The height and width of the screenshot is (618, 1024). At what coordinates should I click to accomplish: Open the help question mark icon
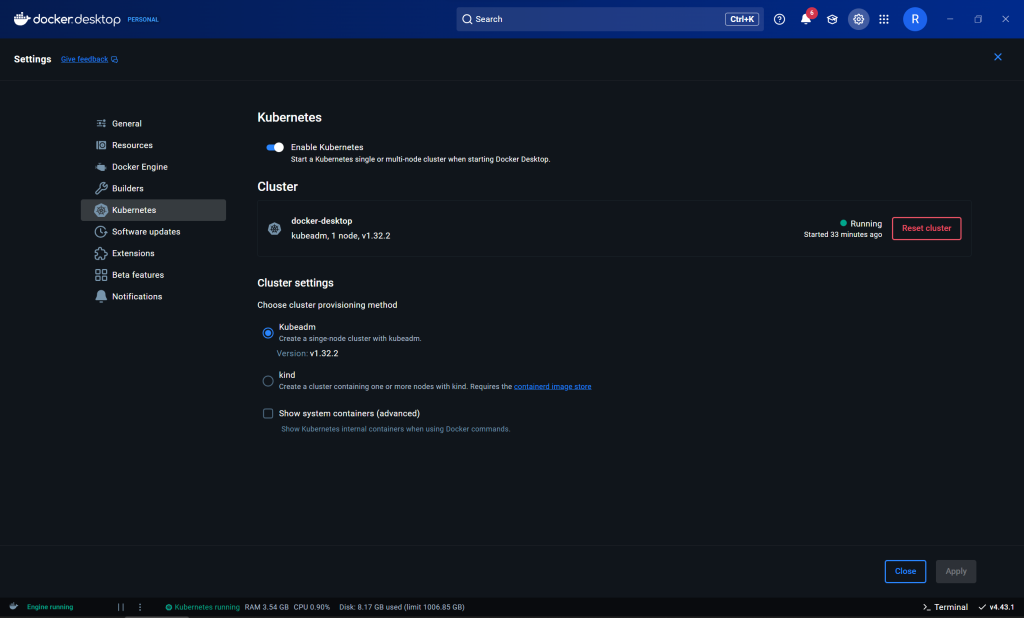[779, 19]
